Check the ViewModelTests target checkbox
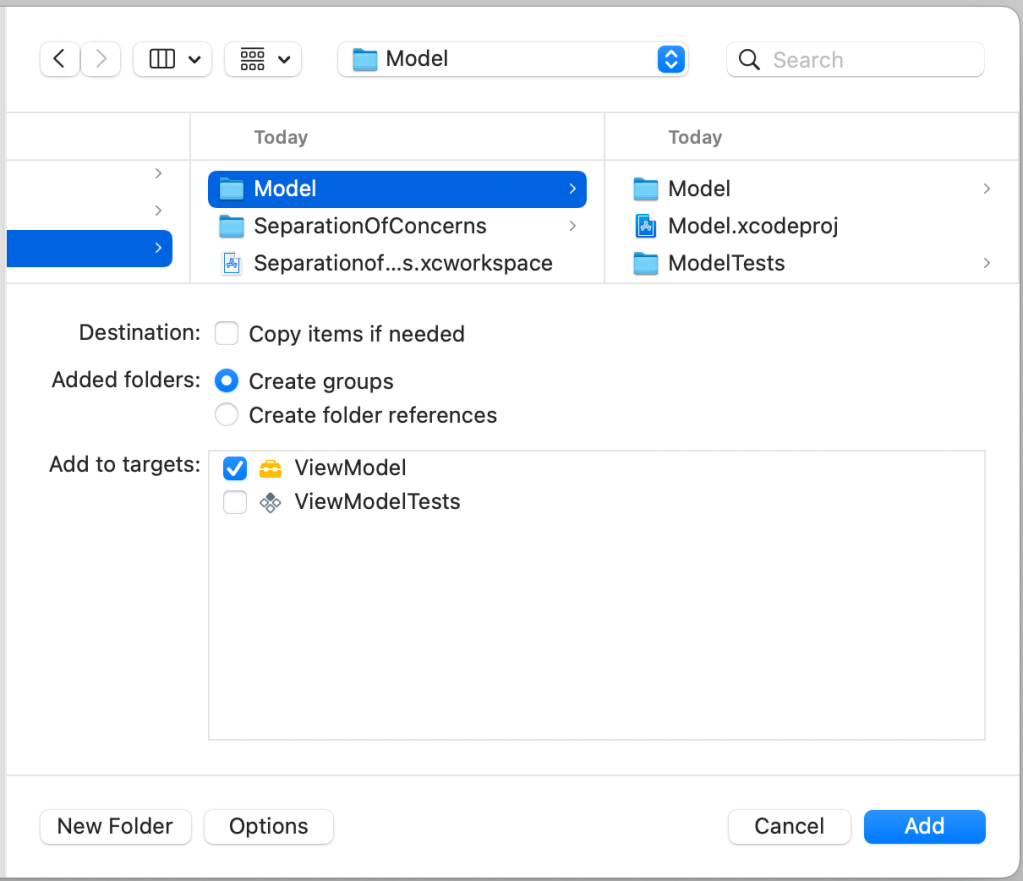 tap(235, 502)
